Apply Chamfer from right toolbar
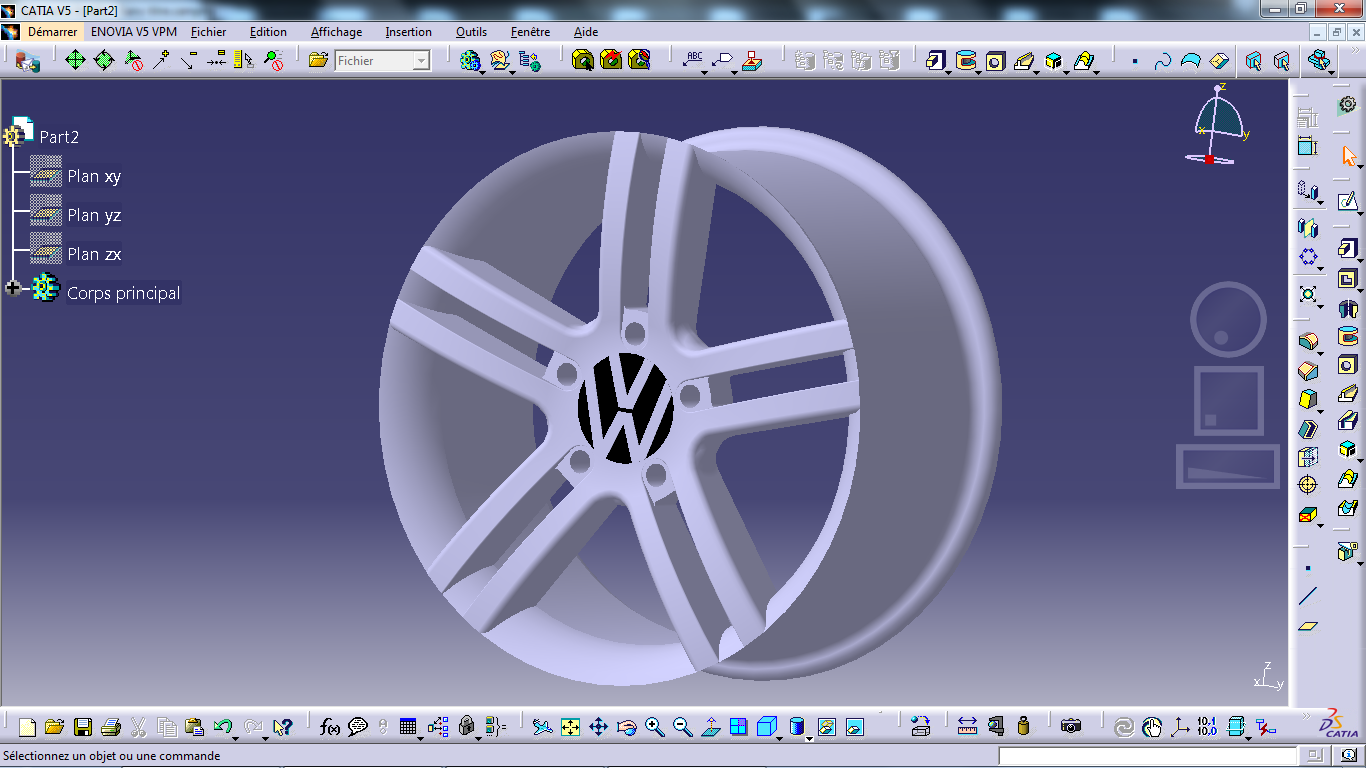 [1307, 371]
